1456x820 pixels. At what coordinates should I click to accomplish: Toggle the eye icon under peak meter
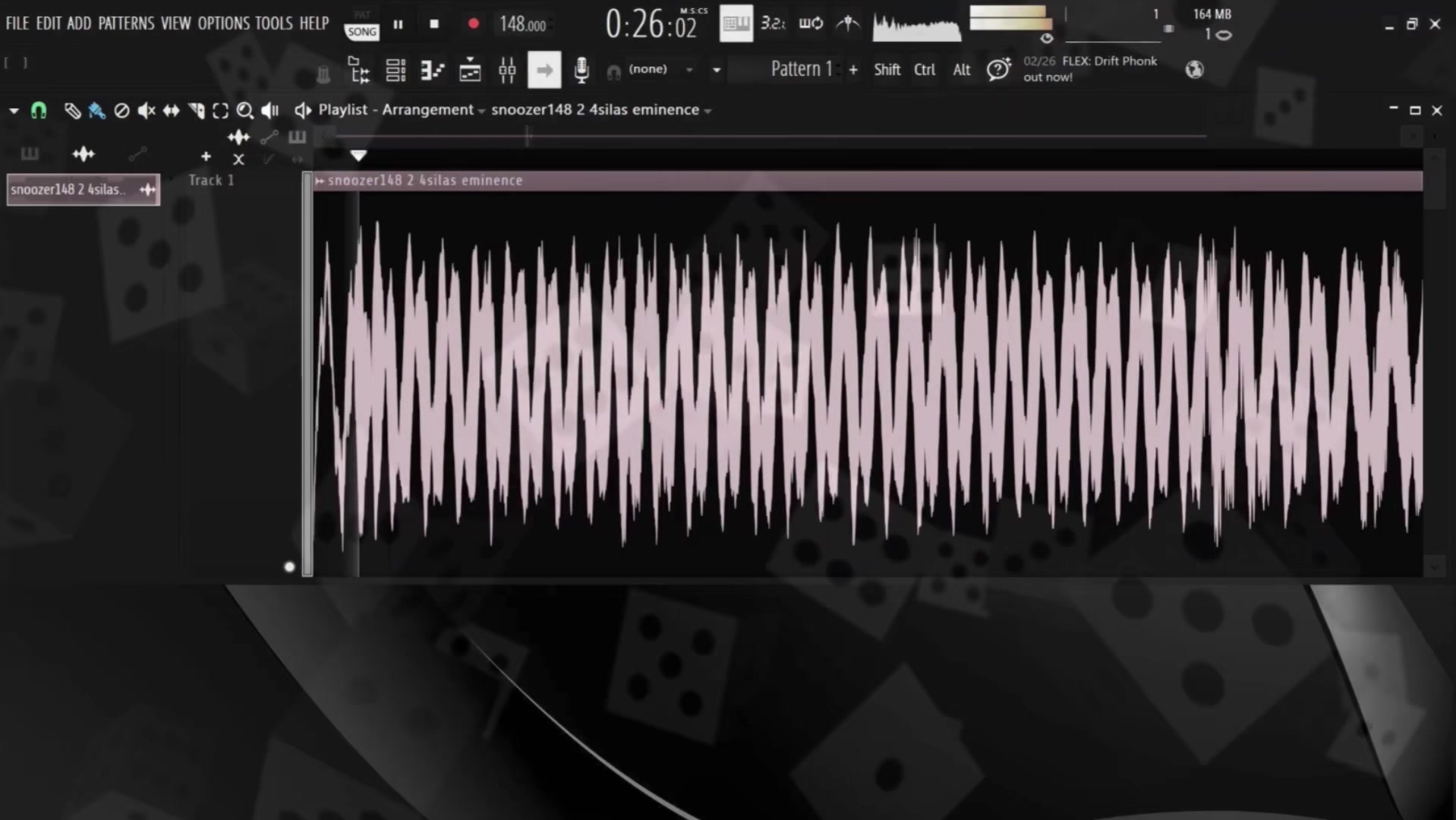[1047, 38]
